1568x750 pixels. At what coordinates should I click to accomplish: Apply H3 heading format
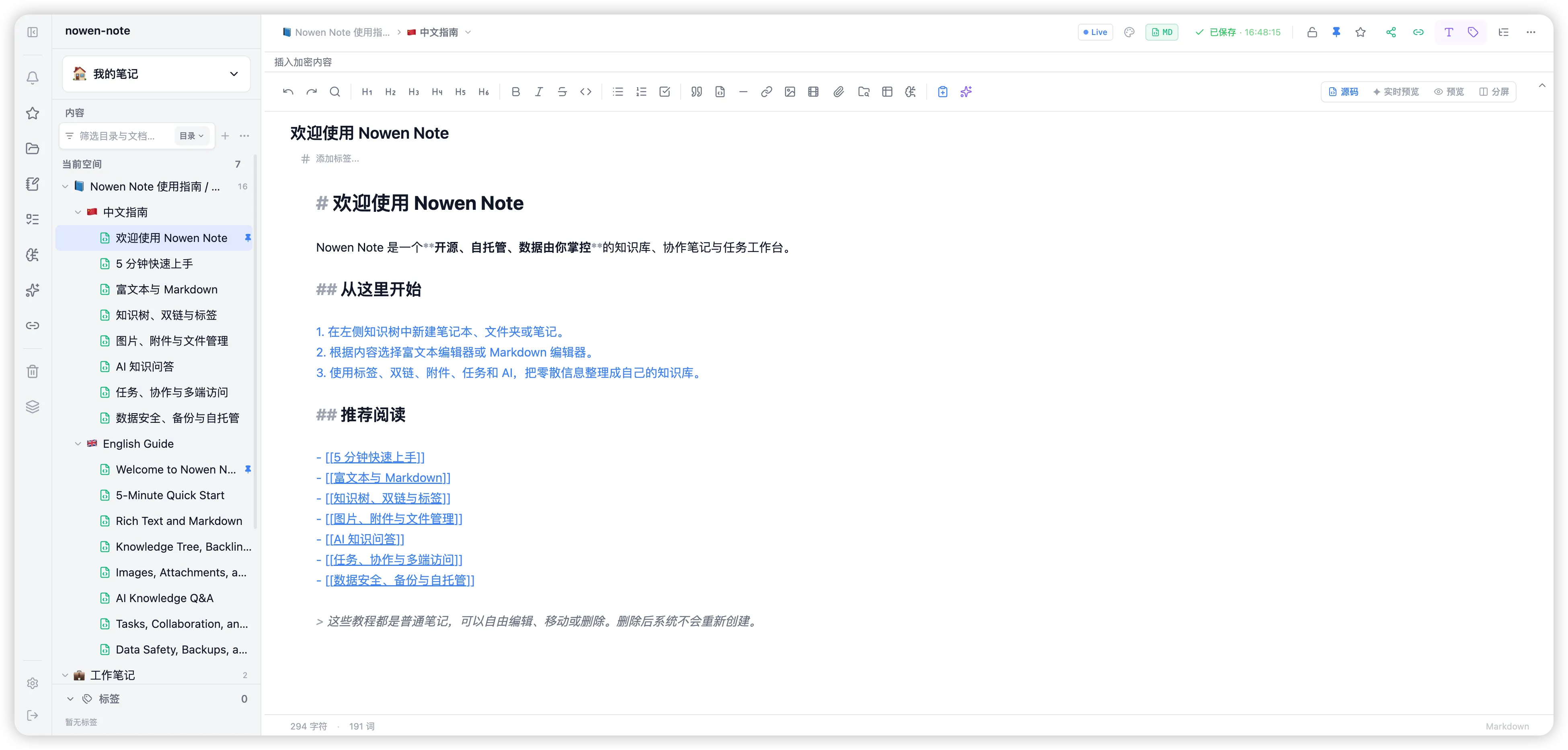click(414, 92)
